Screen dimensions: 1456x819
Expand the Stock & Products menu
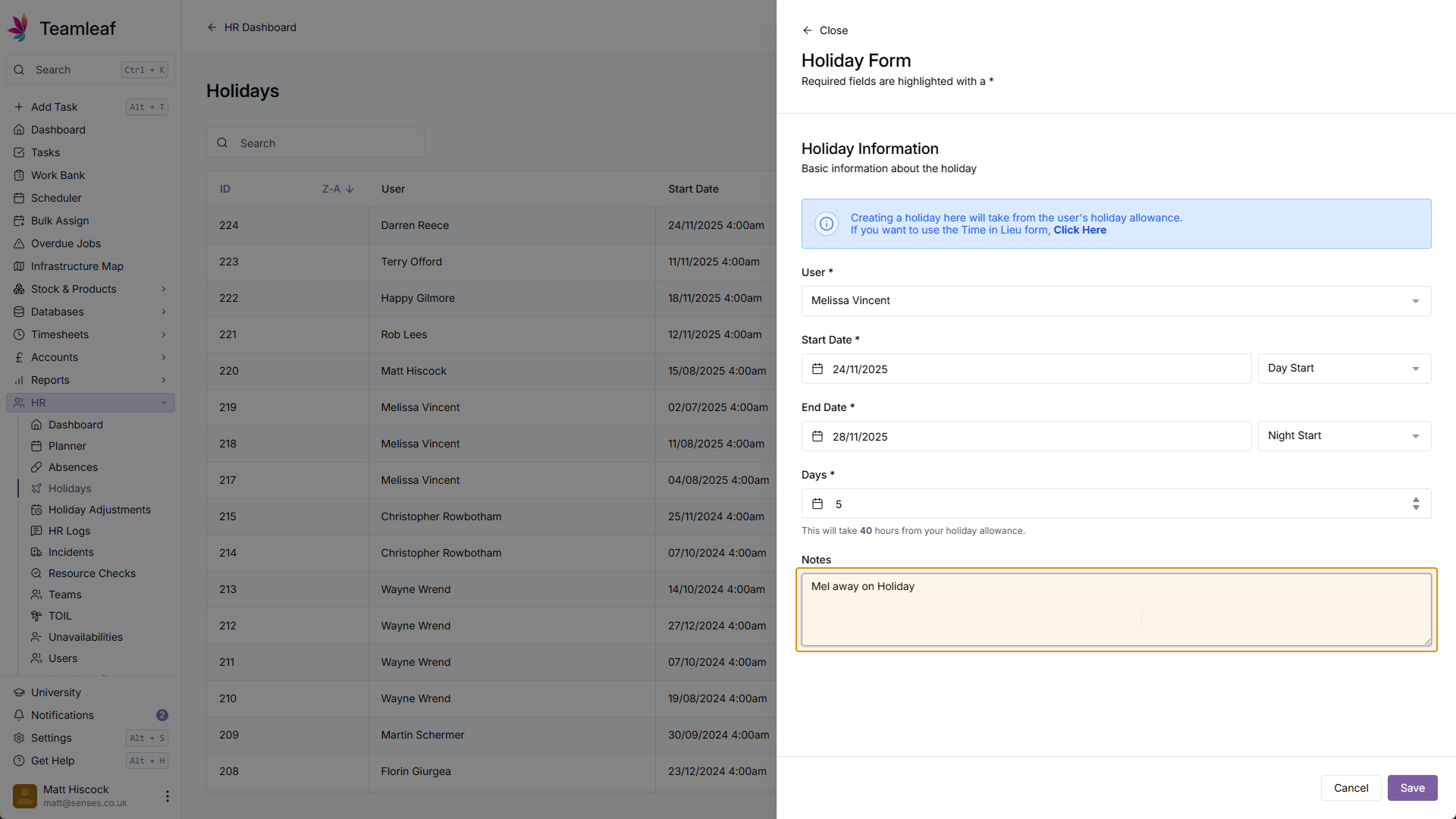164,289
